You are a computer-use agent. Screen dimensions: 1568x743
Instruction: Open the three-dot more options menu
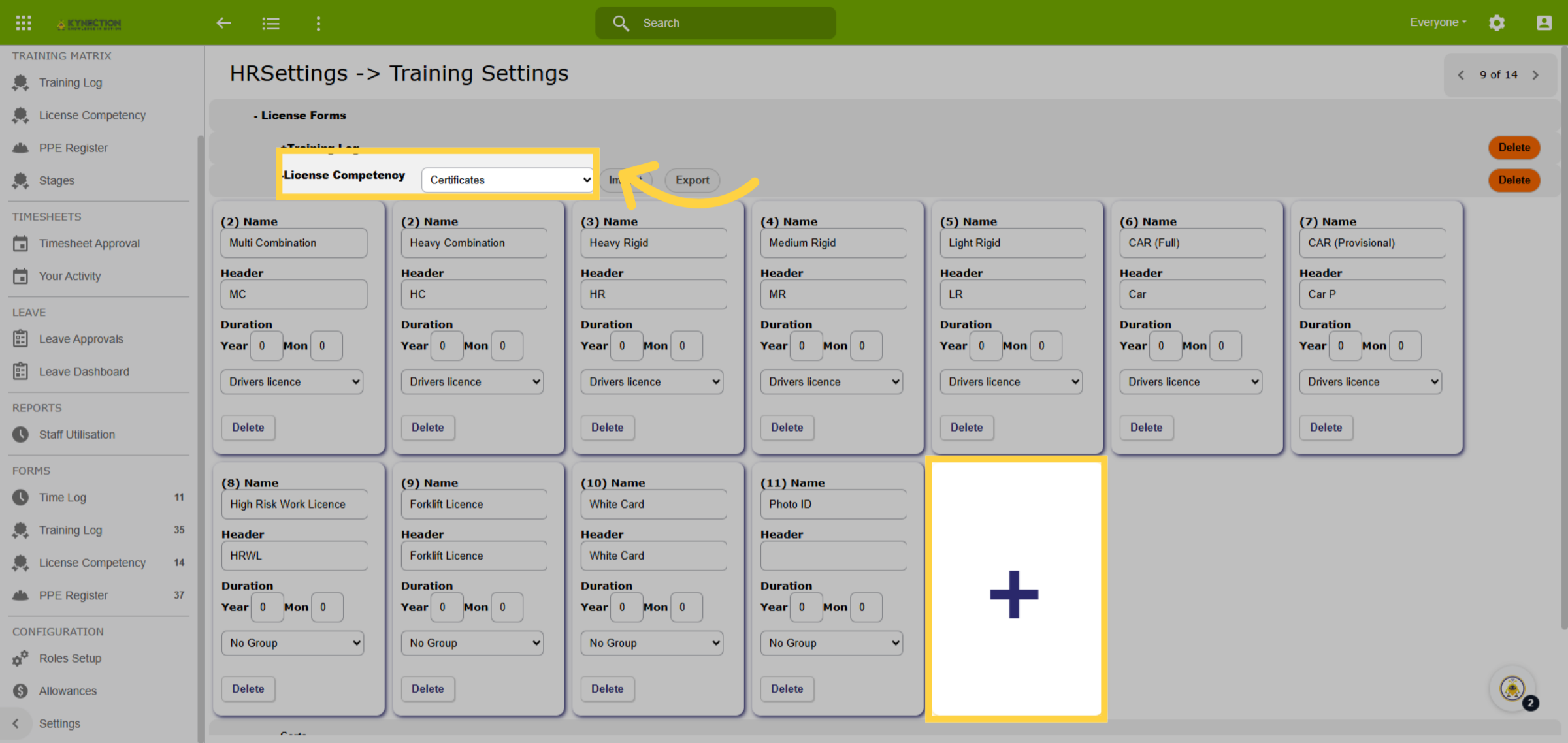[318, 24]
